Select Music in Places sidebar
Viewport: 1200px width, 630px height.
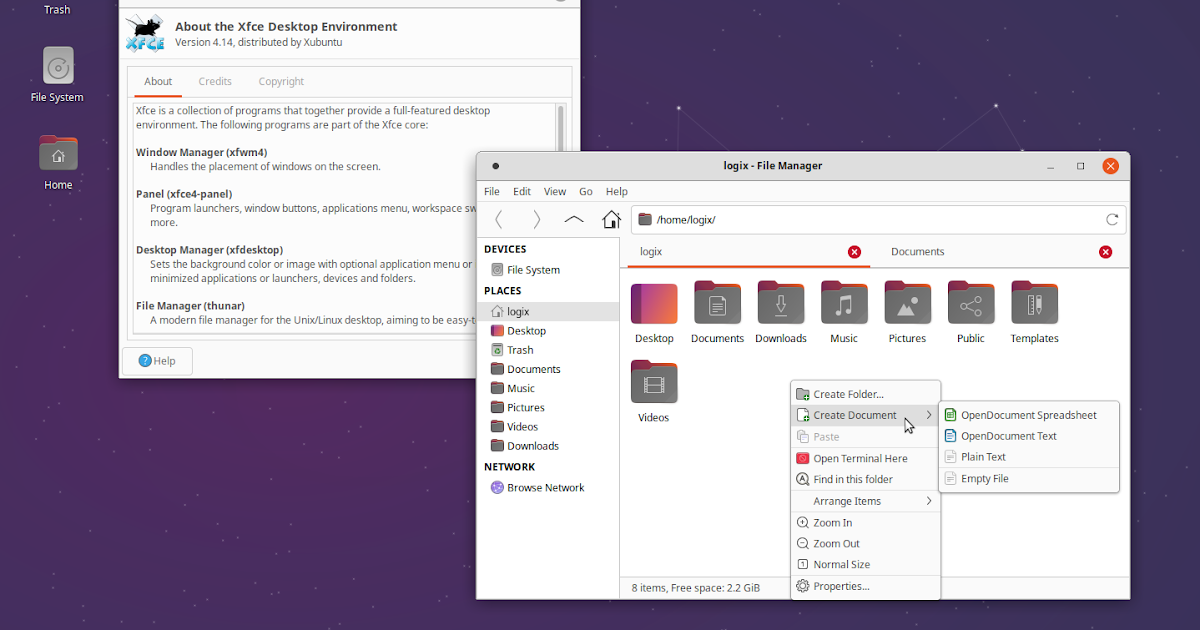(548, 388)
